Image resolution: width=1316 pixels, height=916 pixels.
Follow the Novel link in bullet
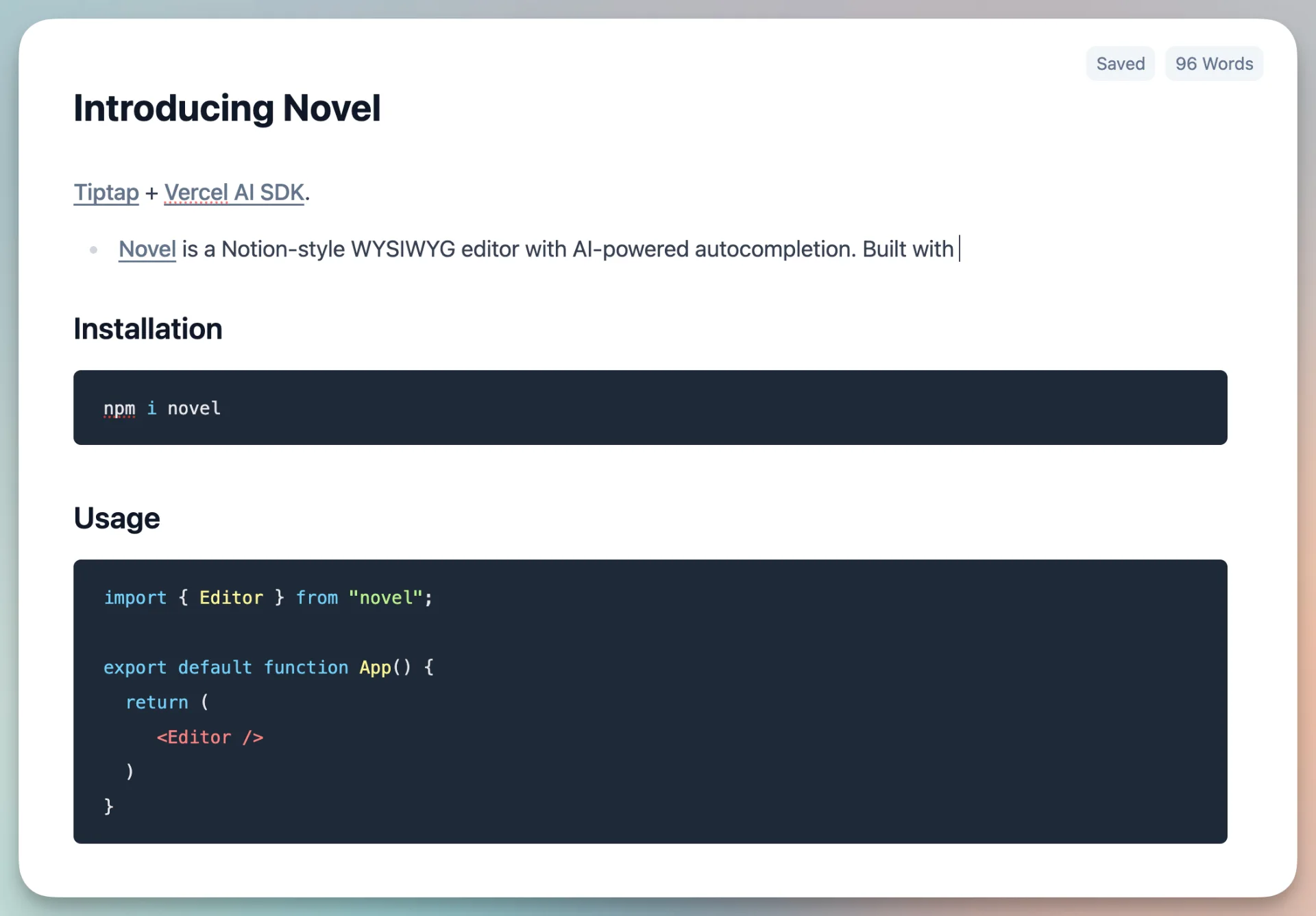pyautogui.click(x=147, y=249)
